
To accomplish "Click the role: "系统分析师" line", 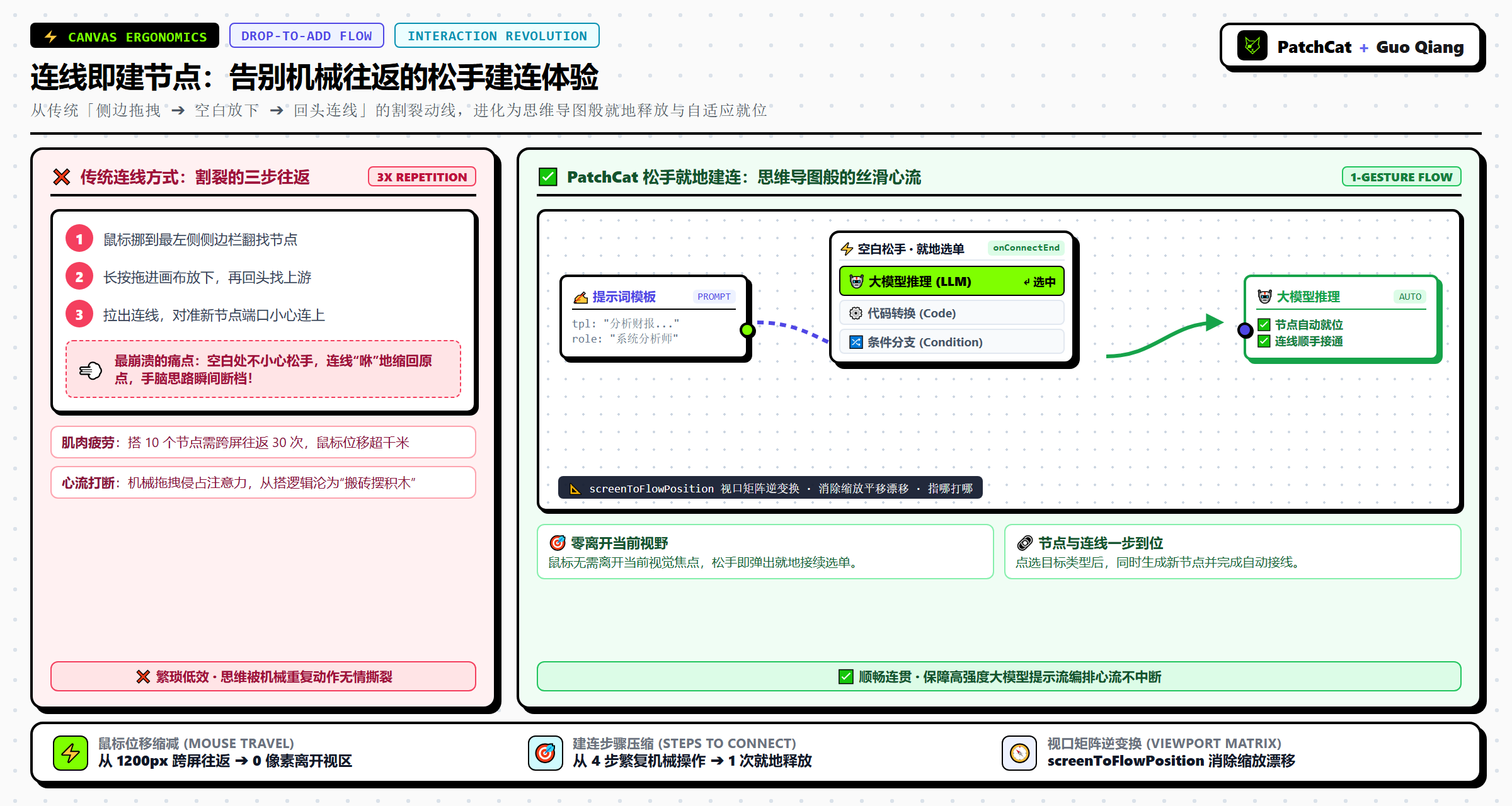I will (x=625, y=339).
